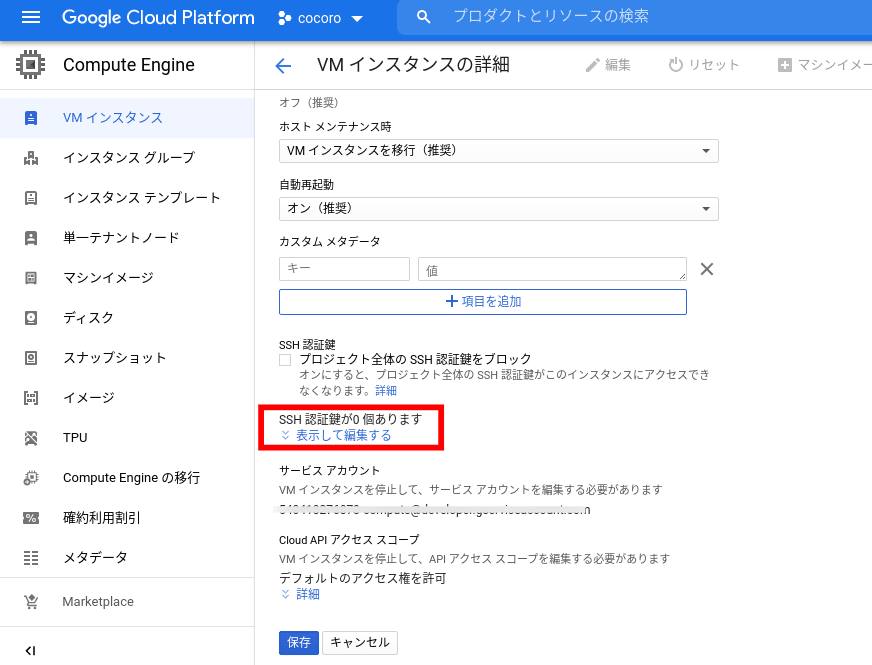The width and height of the screenshot is (872, 665).
Task: Click the 単一テナントノード sidebar icon
Action: (31, 238)
